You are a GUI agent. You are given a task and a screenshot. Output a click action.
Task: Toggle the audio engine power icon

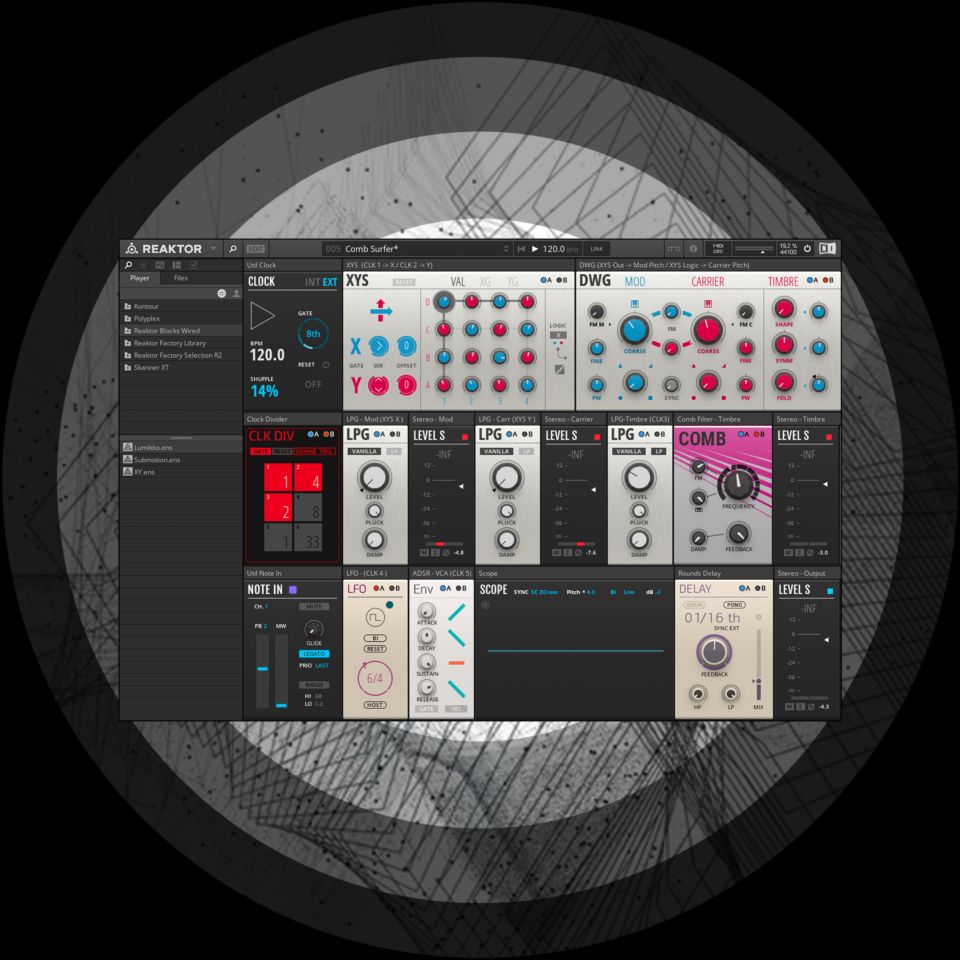point(807,248)
